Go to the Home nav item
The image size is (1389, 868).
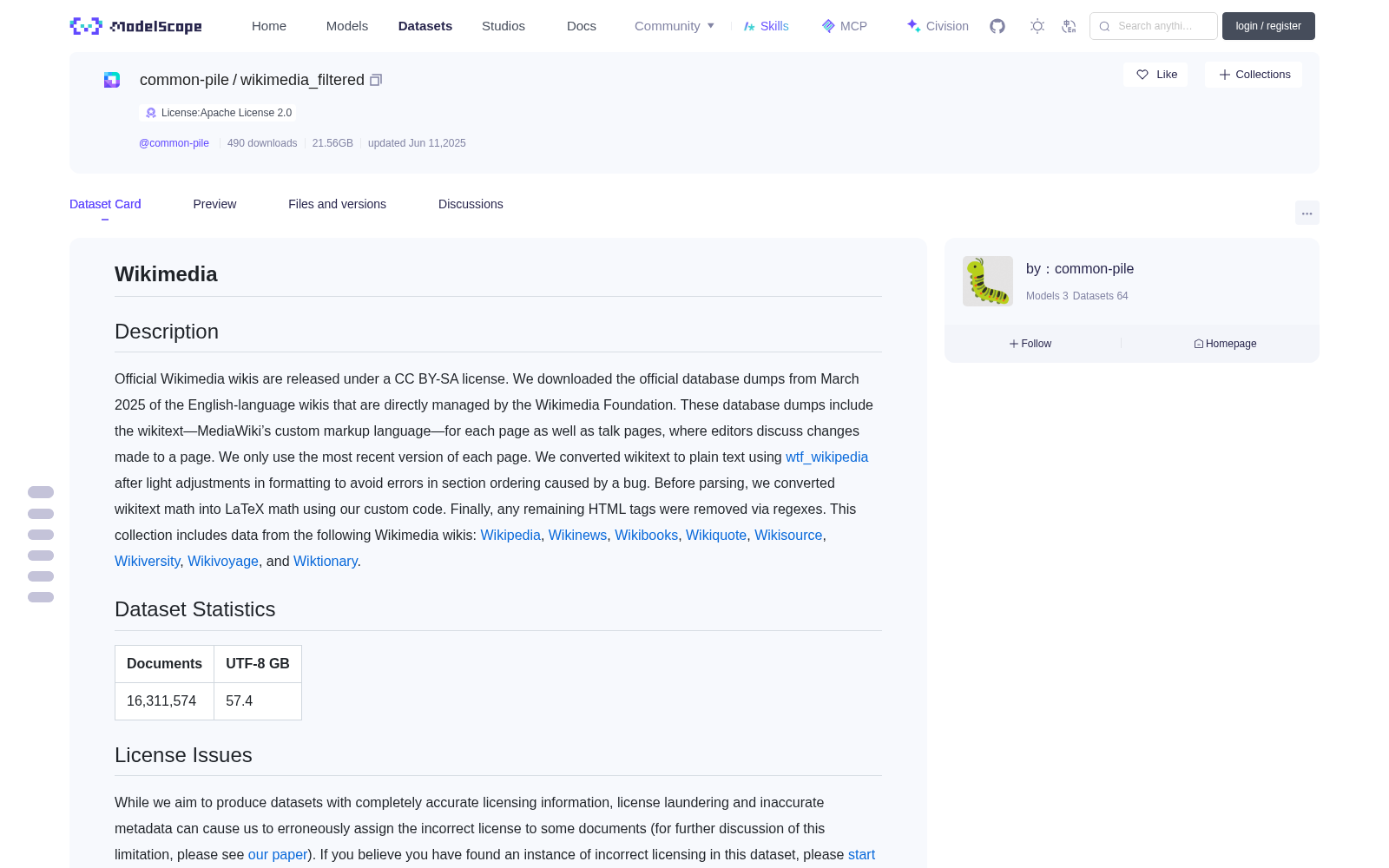pos(269,26)
